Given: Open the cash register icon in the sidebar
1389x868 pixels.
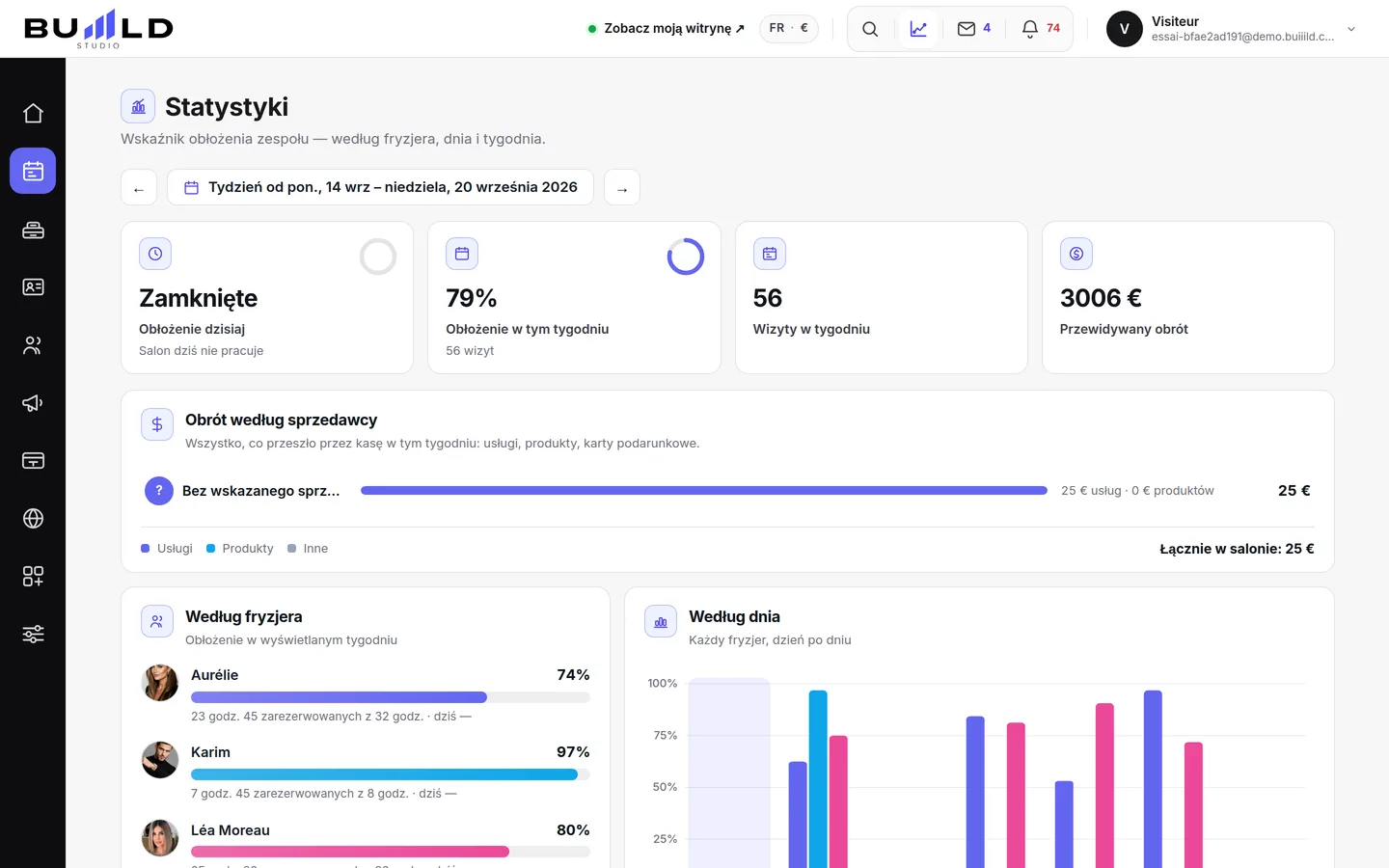Looking at the screenshot, I should point(33,230).
